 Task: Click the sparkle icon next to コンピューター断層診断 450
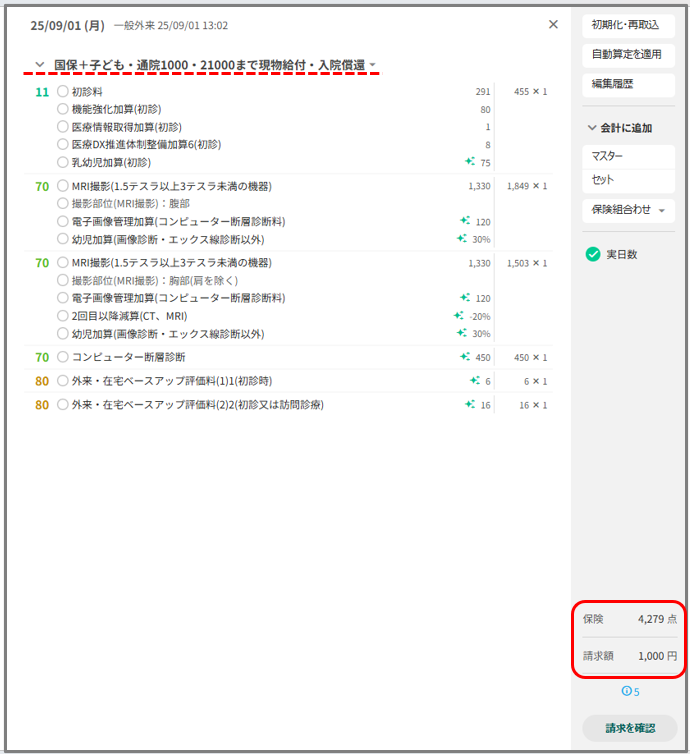464,356
